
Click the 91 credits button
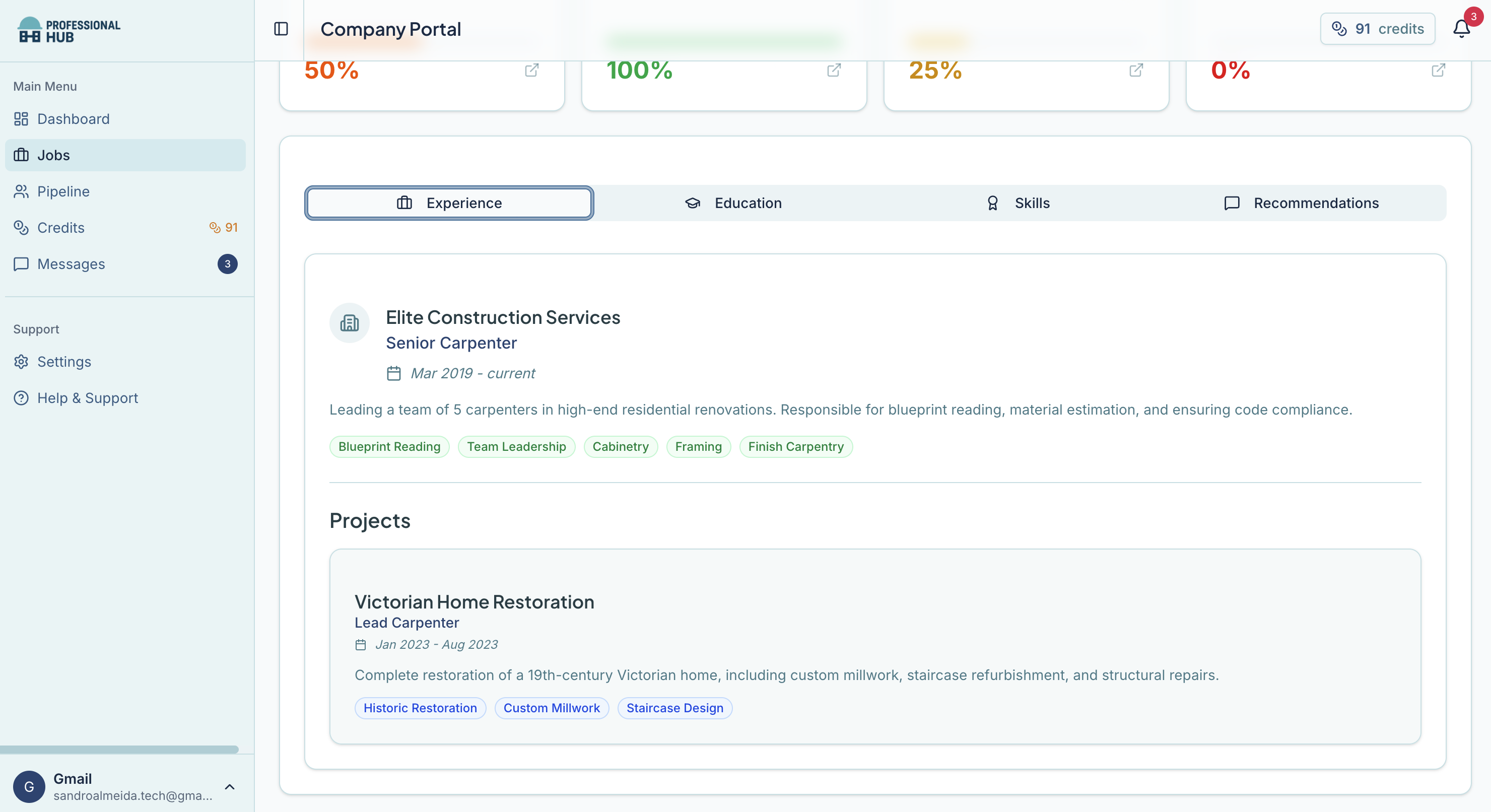pyautogui.click(x=1377, y=29)
